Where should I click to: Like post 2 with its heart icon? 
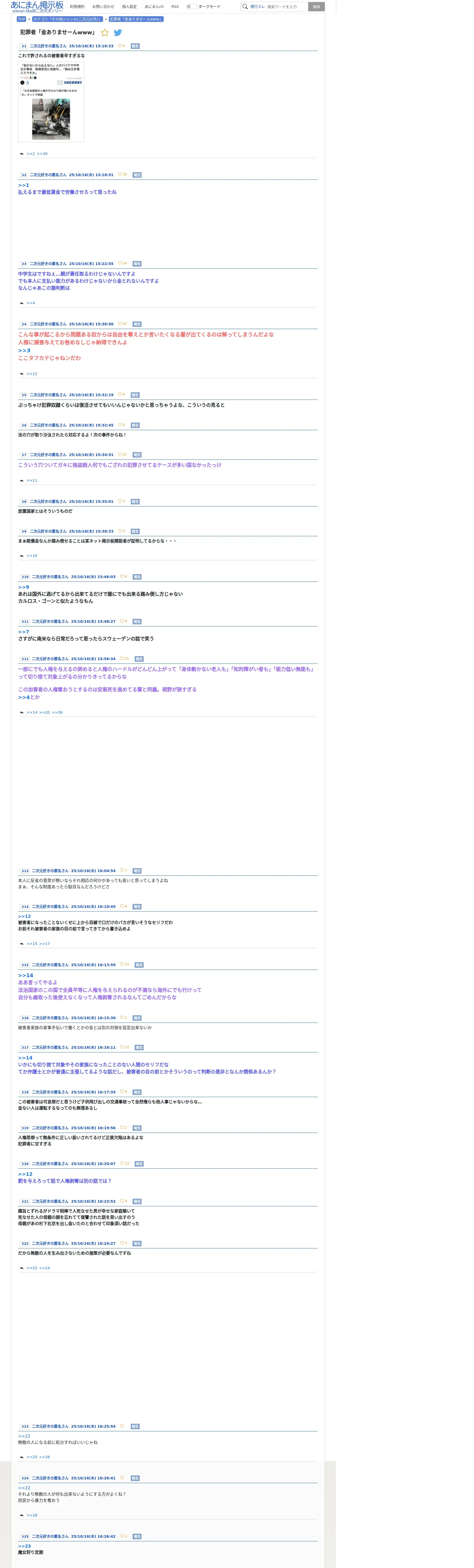(120, 175)
